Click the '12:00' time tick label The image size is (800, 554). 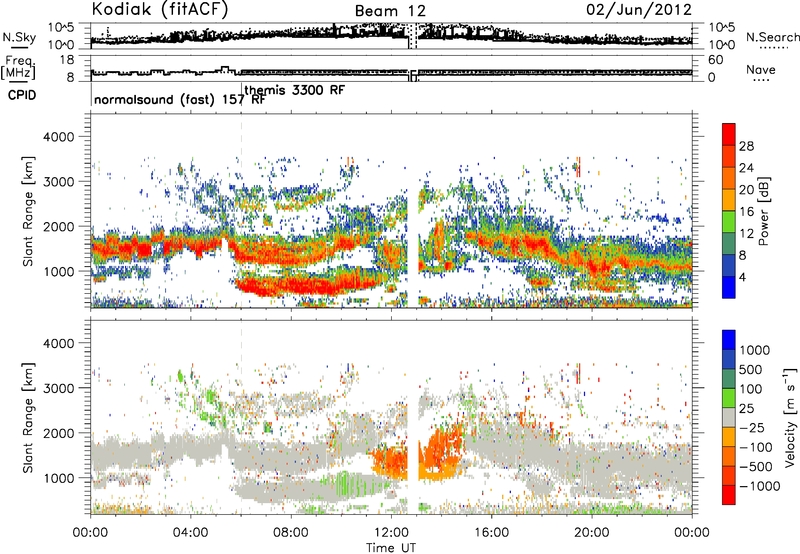[391, 533]
